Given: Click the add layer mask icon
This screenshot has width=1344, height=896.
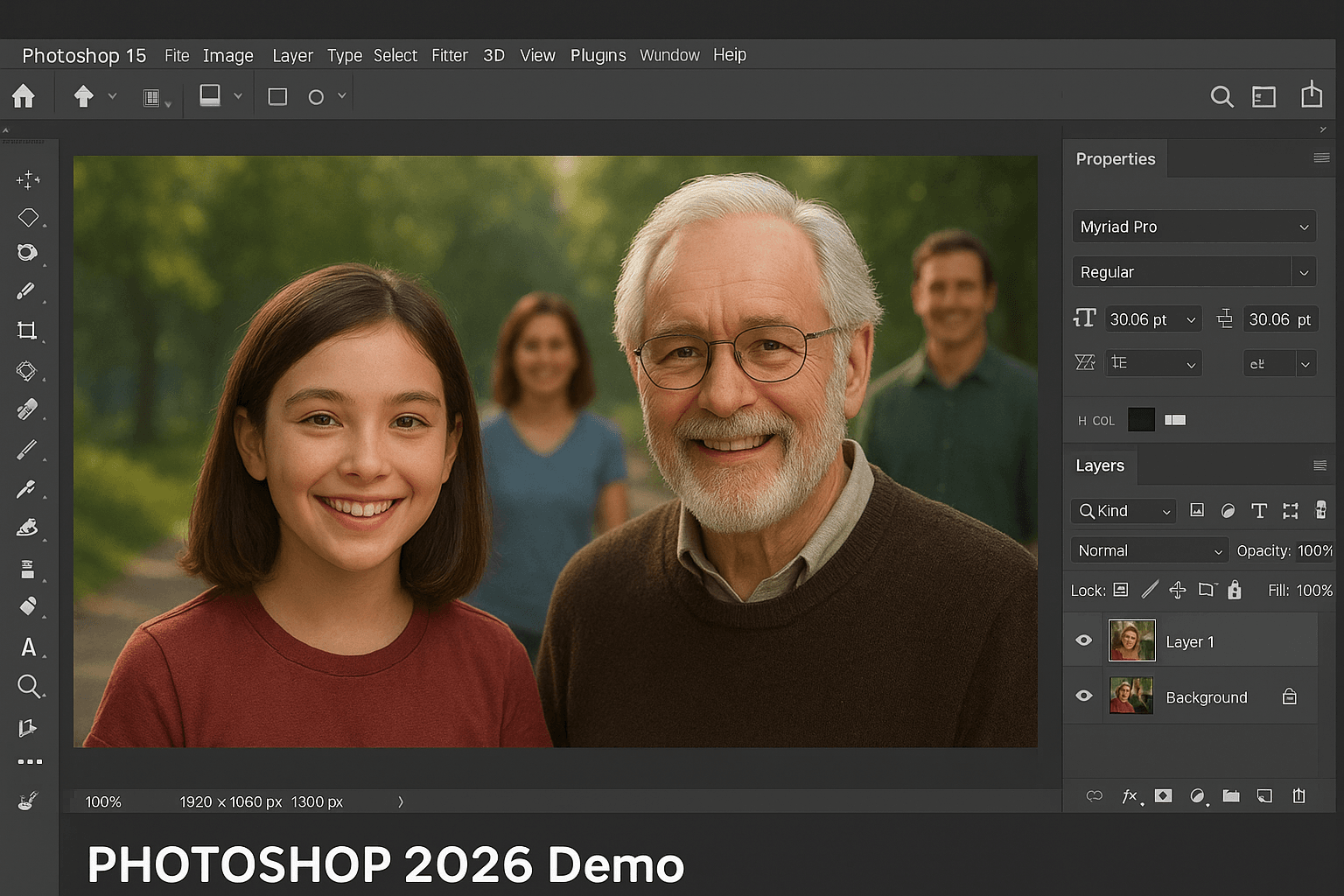Looking at the screenshot, I should tap(1163, 796).
